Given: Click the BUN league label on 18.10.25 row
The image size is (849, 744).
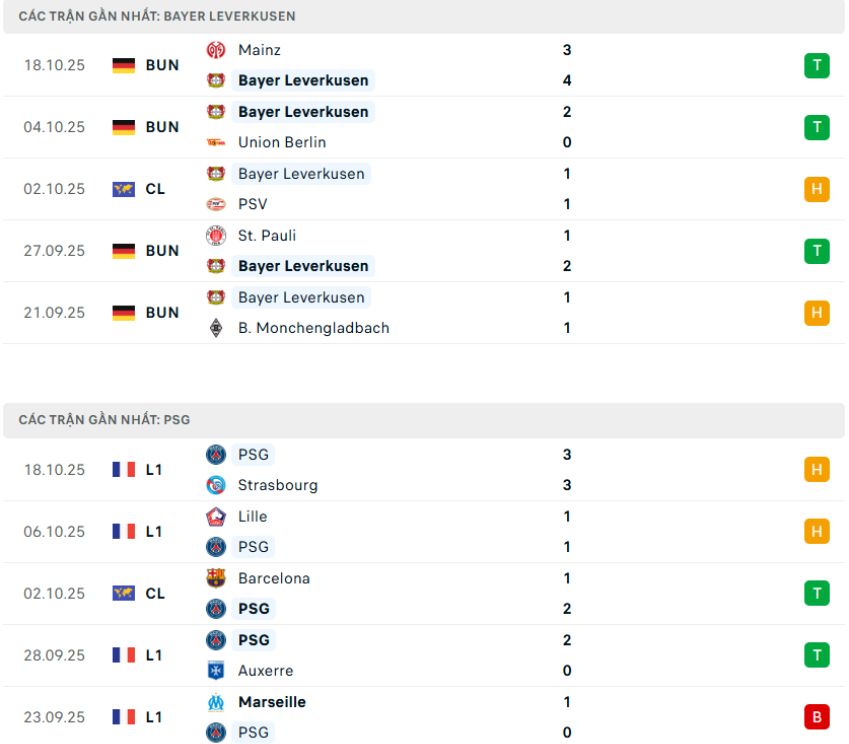Looking at the screenshot, I should click(x=161, y=65).
